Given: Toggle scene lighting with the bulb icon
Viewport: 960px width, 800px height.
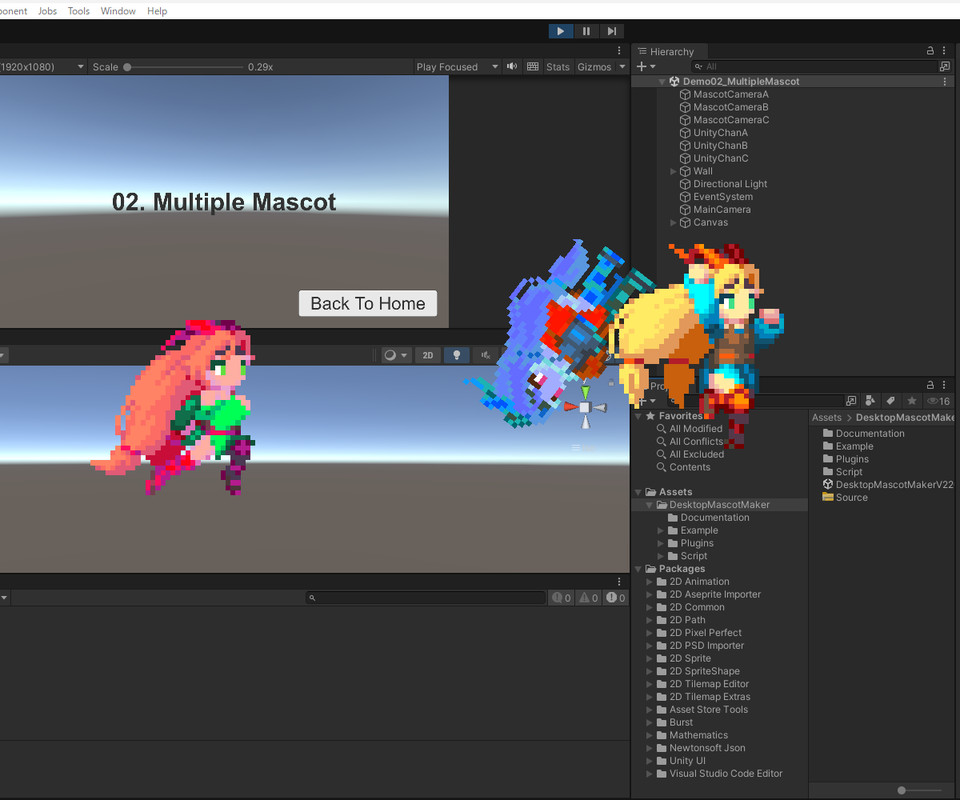Looking at the screenshot, I should (456, 355).
